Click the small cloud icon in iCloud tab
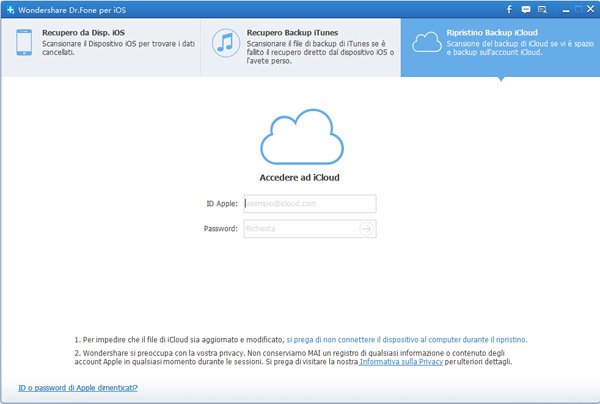Image resolution: width=600 pixels, height=404 pixels. [x=427, y=42]
